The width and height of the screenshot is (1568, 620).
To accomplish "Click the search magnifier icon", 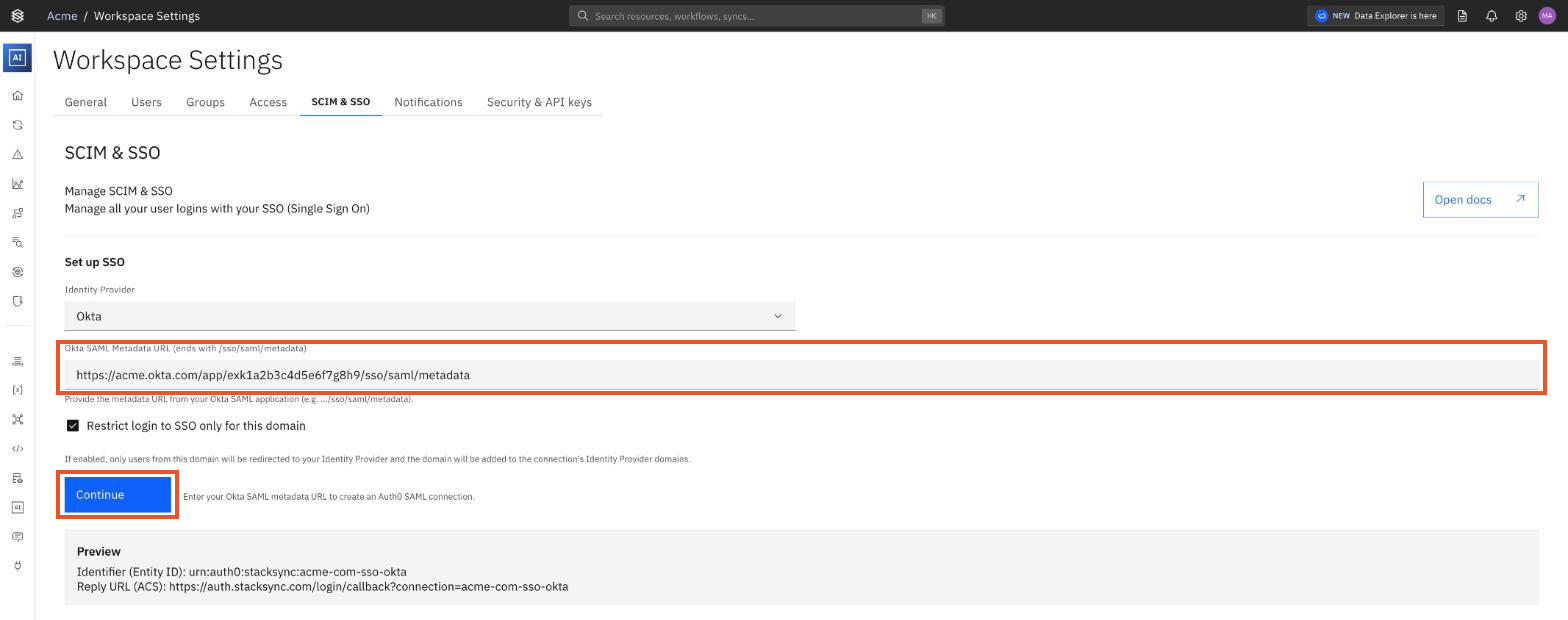I will pos(582,16).
